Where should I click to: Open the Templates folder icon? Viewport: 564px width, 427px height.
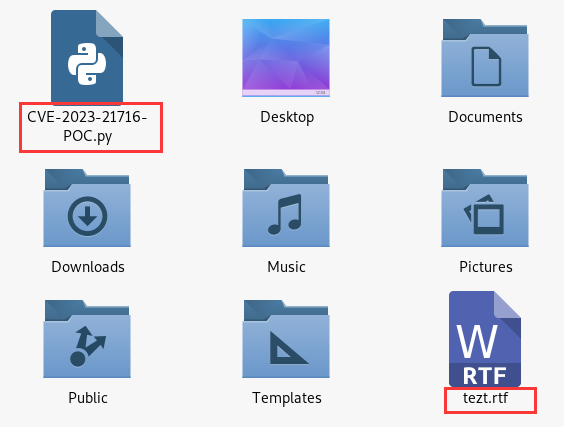pyautogui.click(x=286, y=339)
